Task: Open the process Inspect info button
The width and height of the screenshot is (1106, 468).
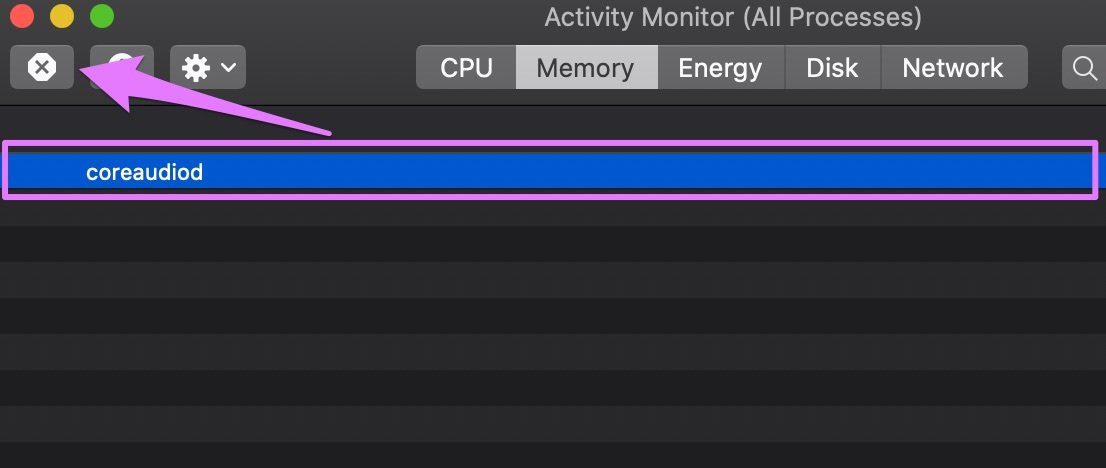Action: (x=122, y=67)
